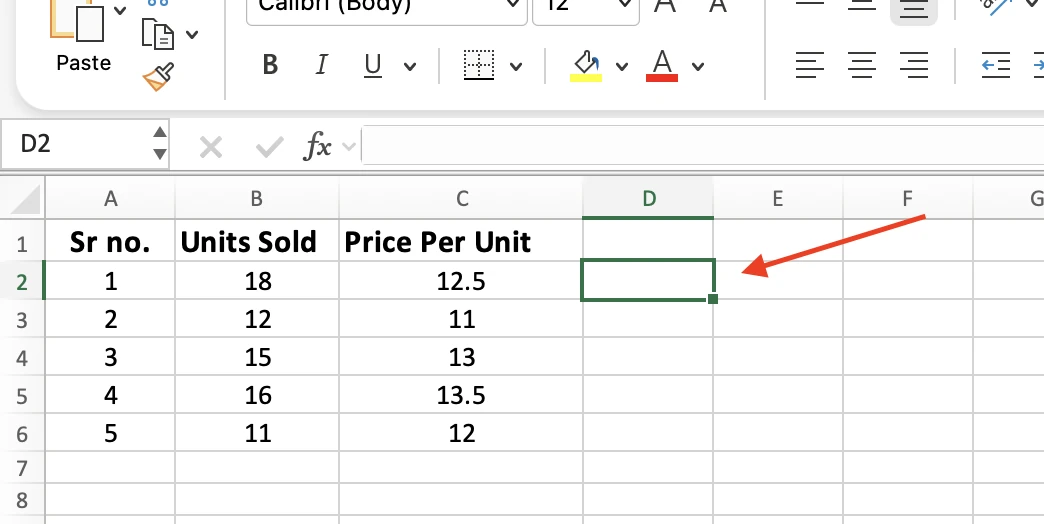Click the Enter checkmark icon in formula bar
The image size is (1044, 524).
270,147
